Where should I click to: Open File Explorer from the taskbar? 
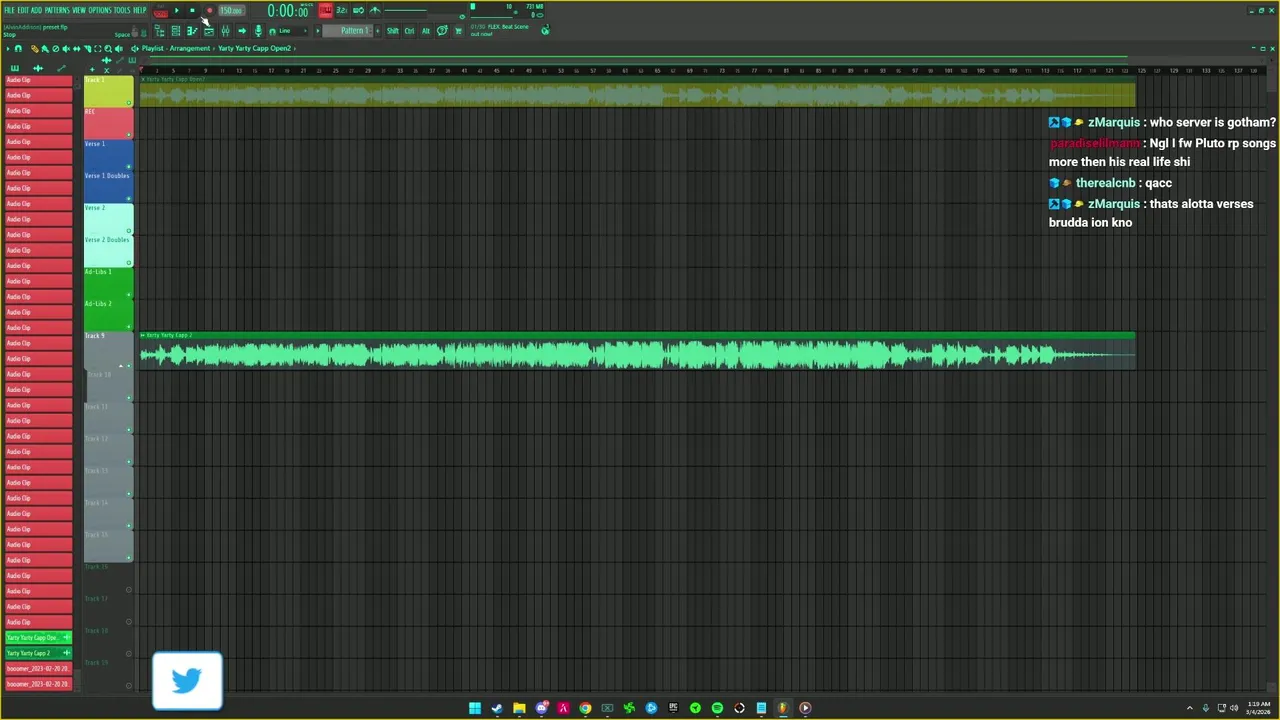point(519,708)
